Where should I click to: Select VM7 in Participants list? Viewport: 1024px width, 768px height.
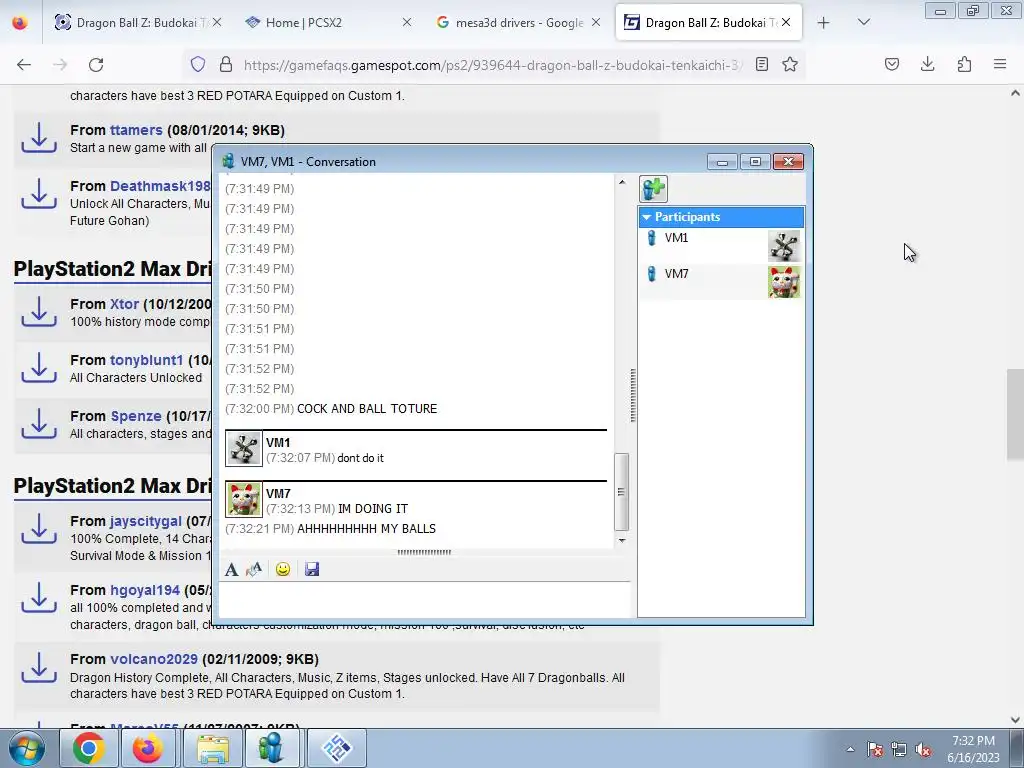click(721, 281)
